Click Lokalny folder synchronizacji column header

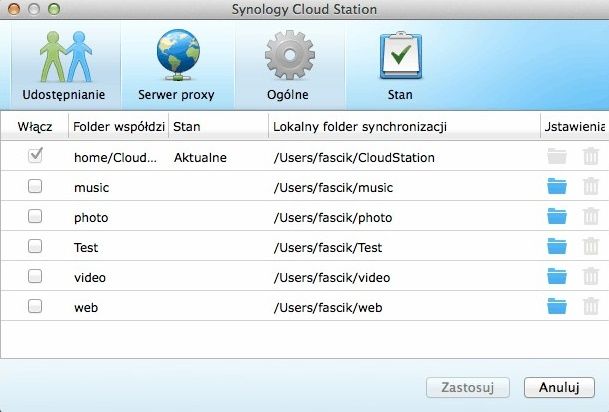[404, 127]
